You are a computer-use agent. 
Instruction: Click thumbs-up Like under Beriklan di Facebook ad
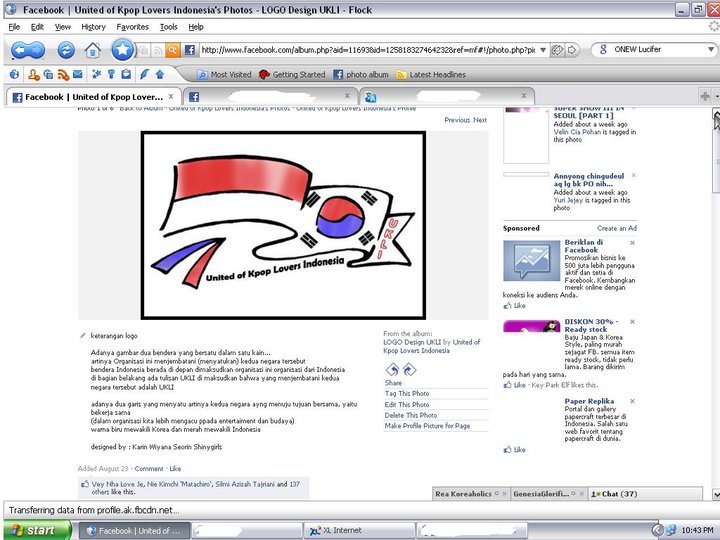point(515,306)
